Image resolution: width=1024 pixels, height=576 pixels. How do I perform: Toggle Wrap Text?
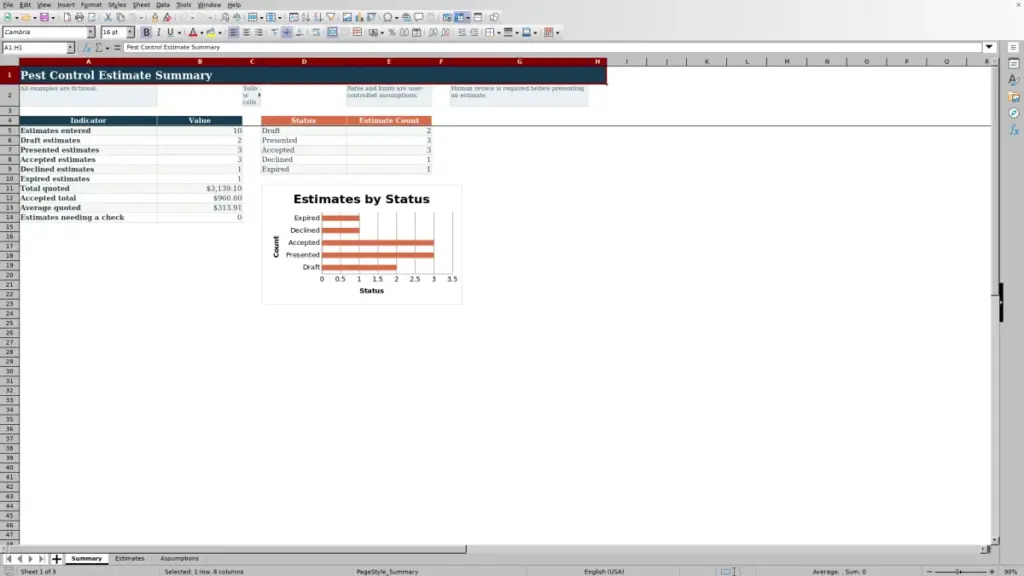[x=316, y=32]
